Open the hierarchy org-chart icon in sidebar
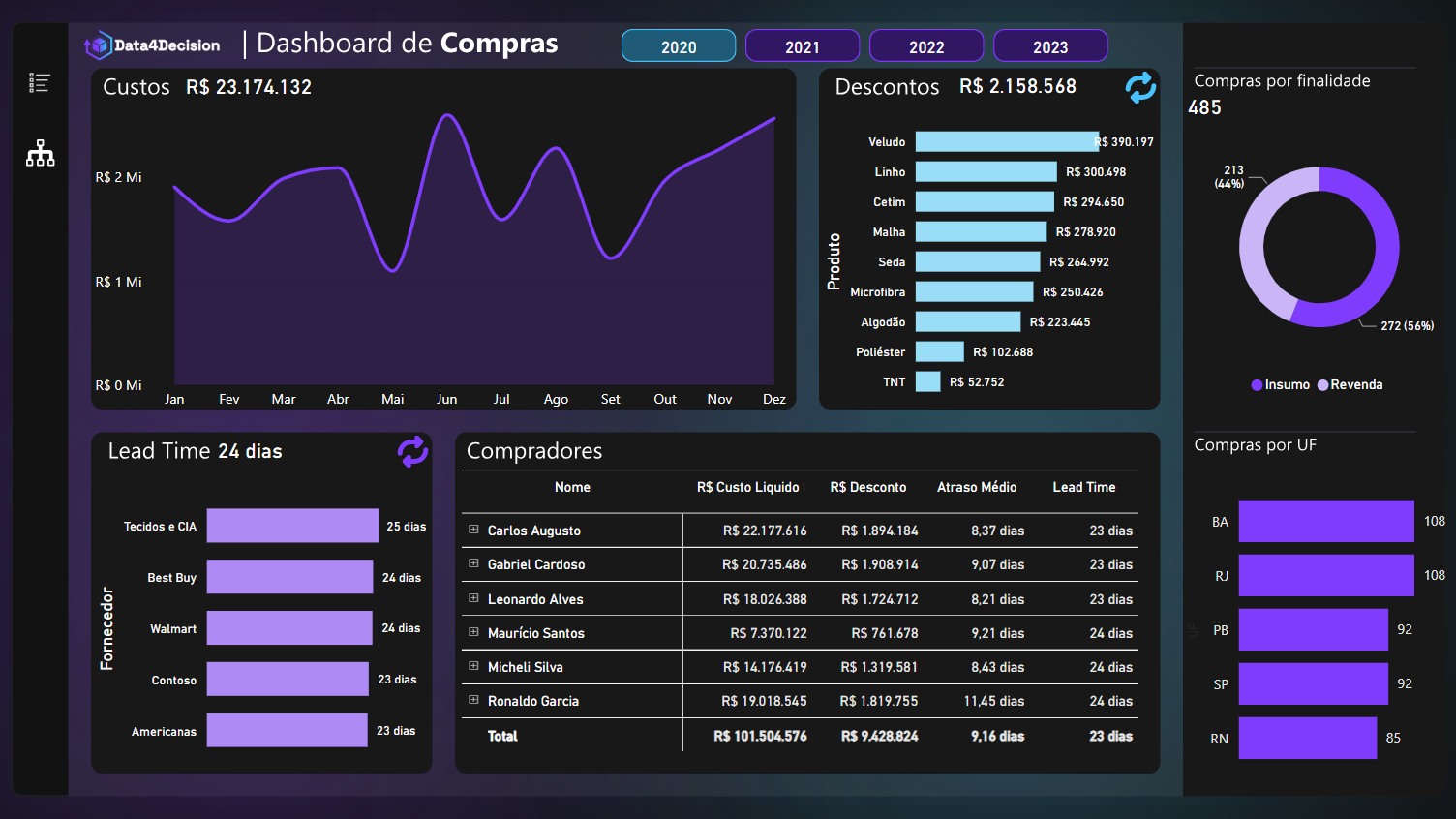The width and height of the screenshot is (1456, 819). pyautogui.click(x=40, y=153)
